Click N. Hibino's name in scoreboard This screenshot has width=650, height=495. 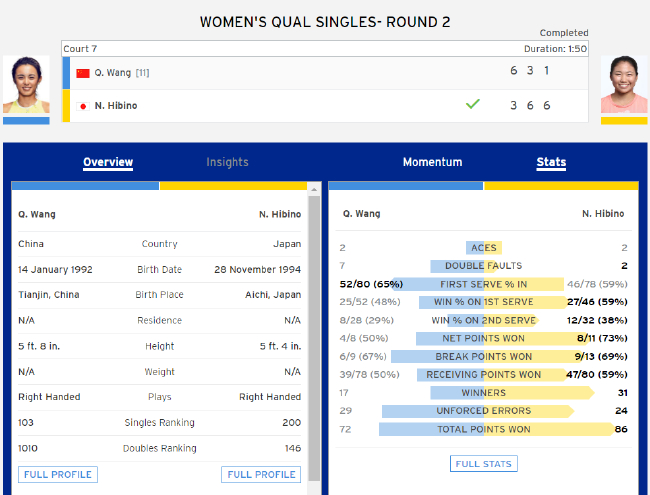coord(116,105)
